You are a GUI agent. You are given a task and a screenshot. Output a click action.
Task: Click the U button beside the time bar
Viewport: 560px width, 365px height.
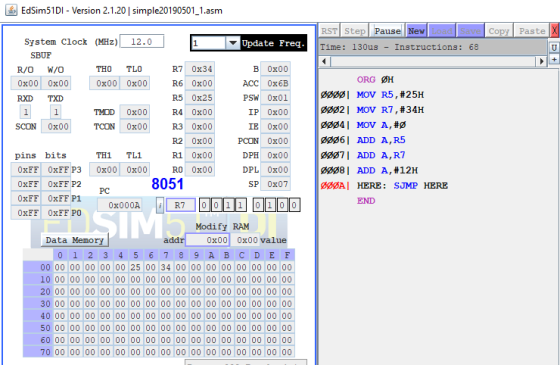pyautogui.click(x=554, y=47)
